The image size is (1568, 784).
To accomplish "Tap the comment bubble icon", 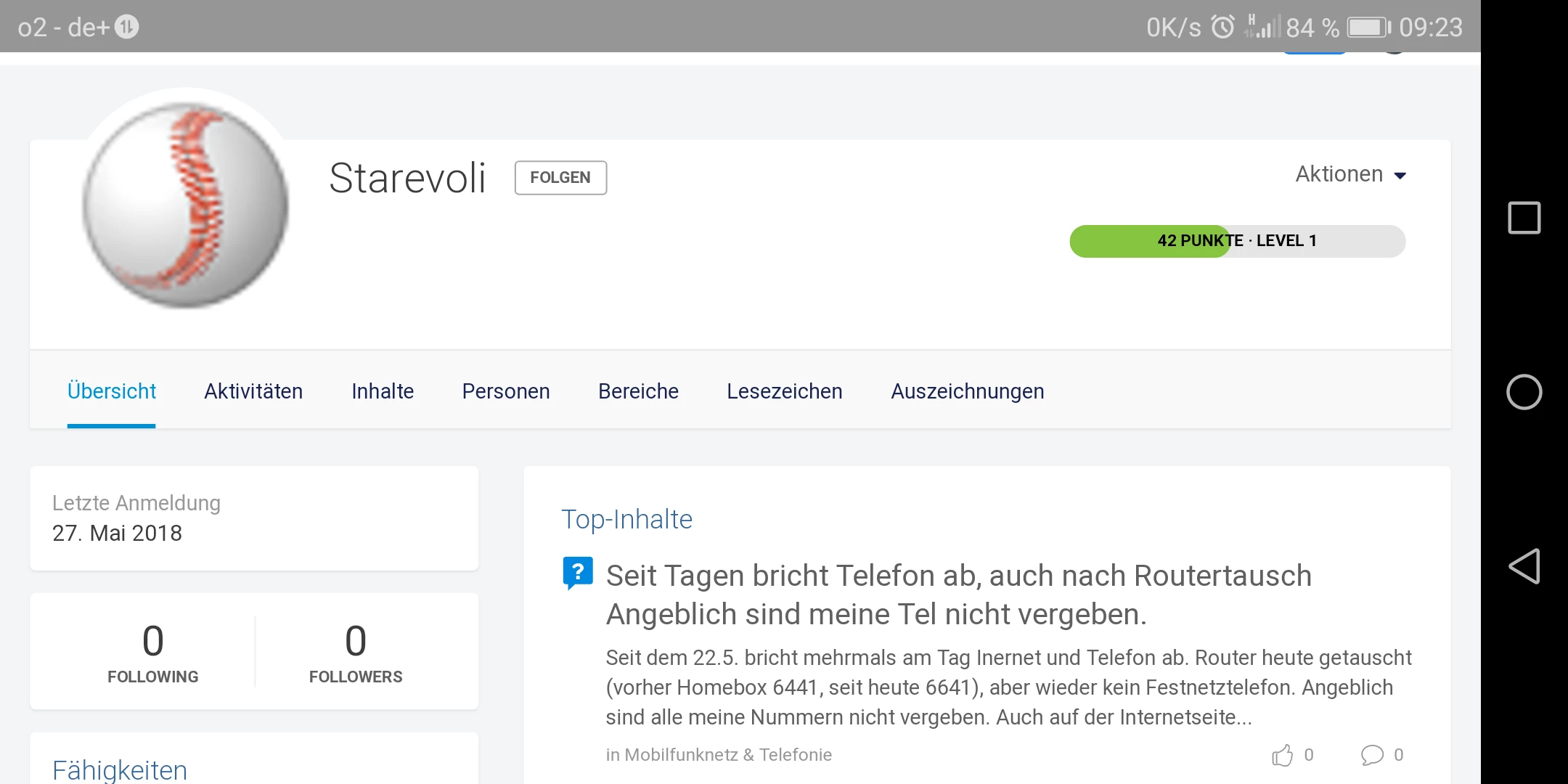I will tap(1371, 755).
